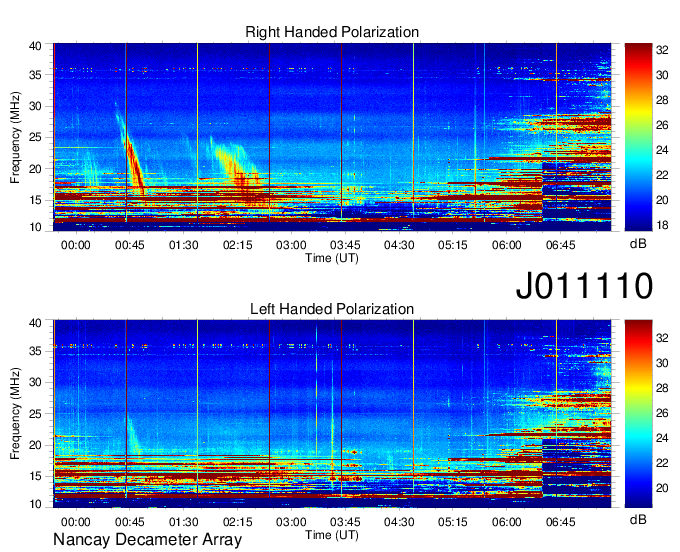This screenshot has height=552, width=680.
Task: Click the 04:30 time tick of Left Handed plot
Action: tap(399, 522)
